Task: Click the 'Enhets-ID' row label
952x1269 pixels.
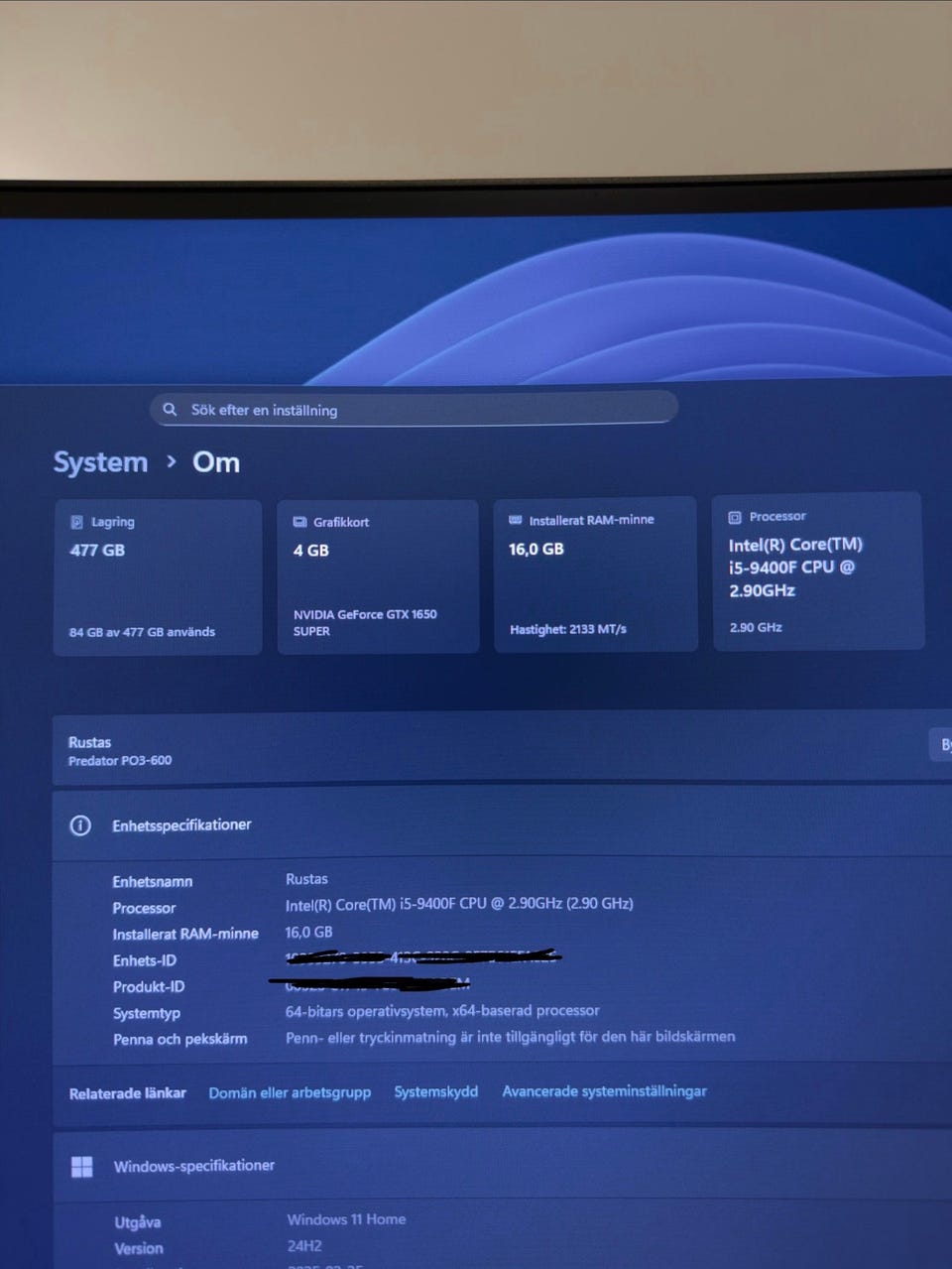Action: (x=145, y=960)
